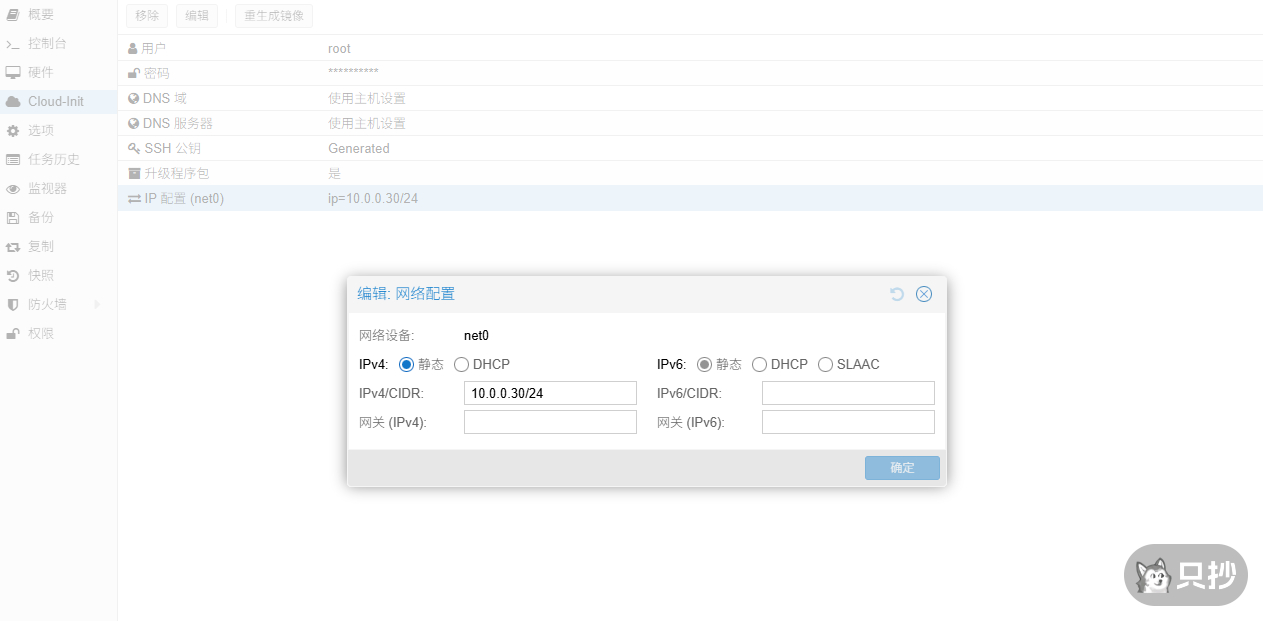Image resolution: width=1263 pixels, height=621 pixels.
Task: Close the 网络配置 dialog
Action: [x=924, y=294]
